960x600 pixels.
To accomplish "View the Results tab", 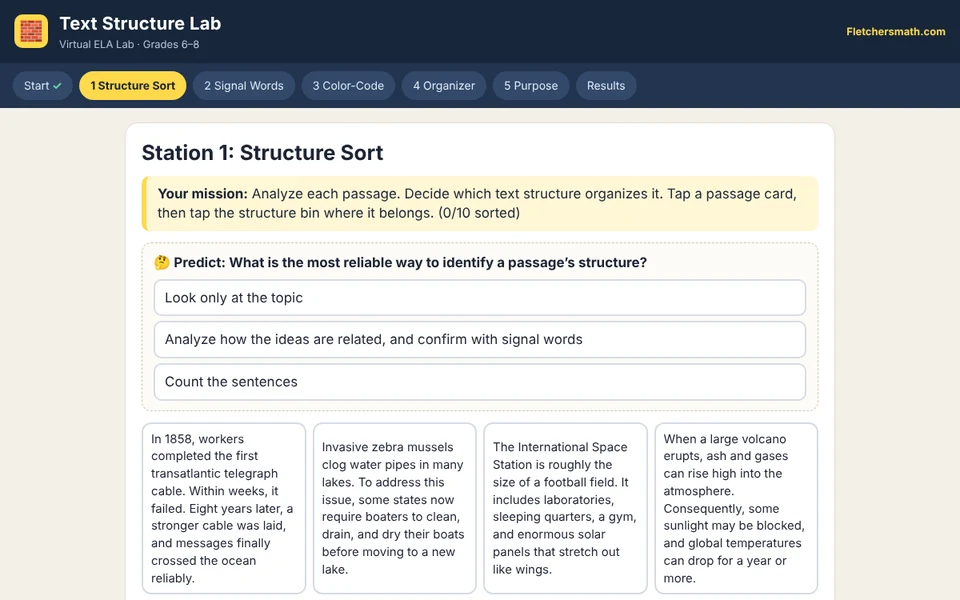I will [606, 86].
